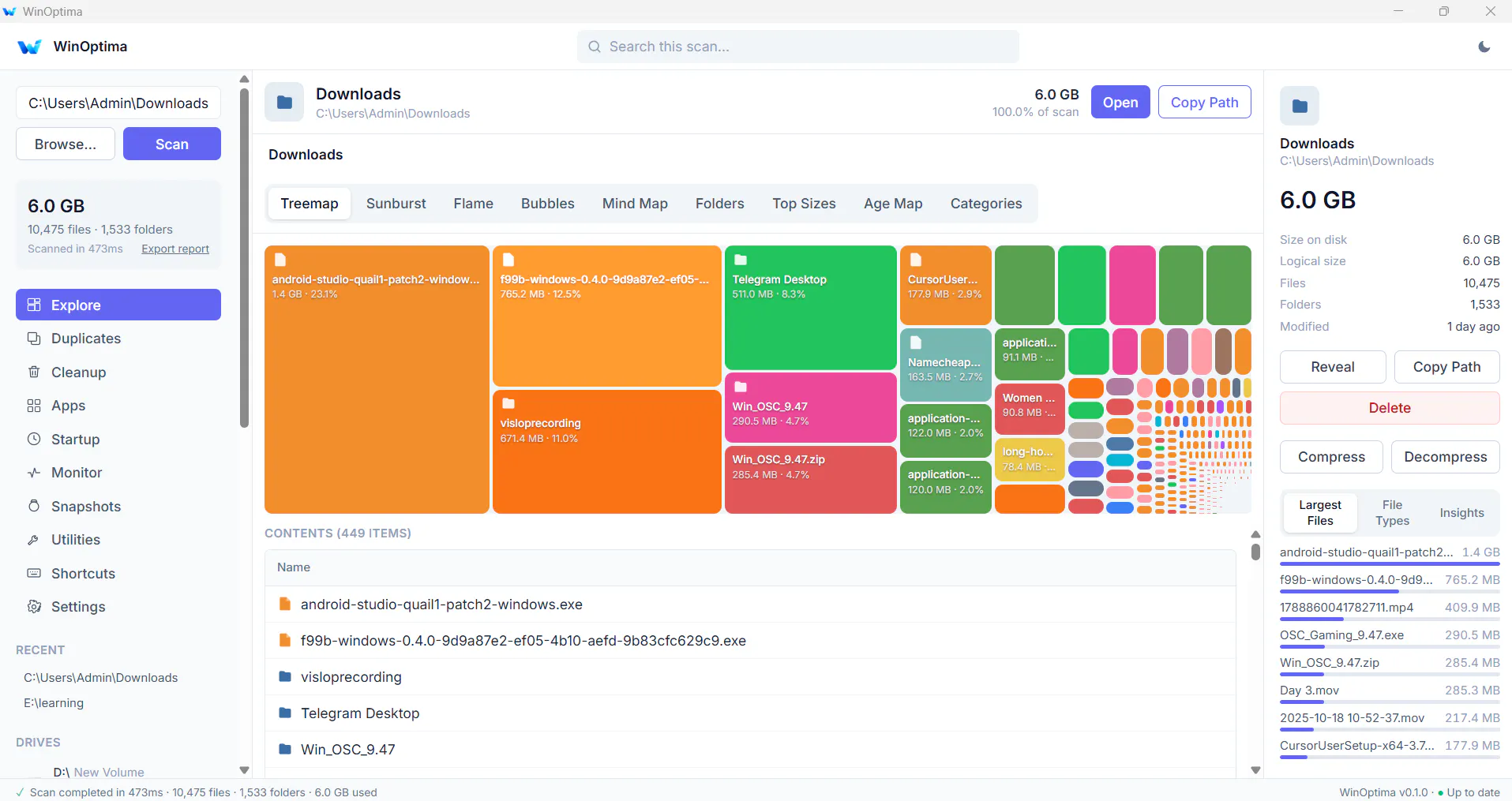
Task: Select the visloprecording treemap block
Action: pyautogui.click(x=606, y=451)
